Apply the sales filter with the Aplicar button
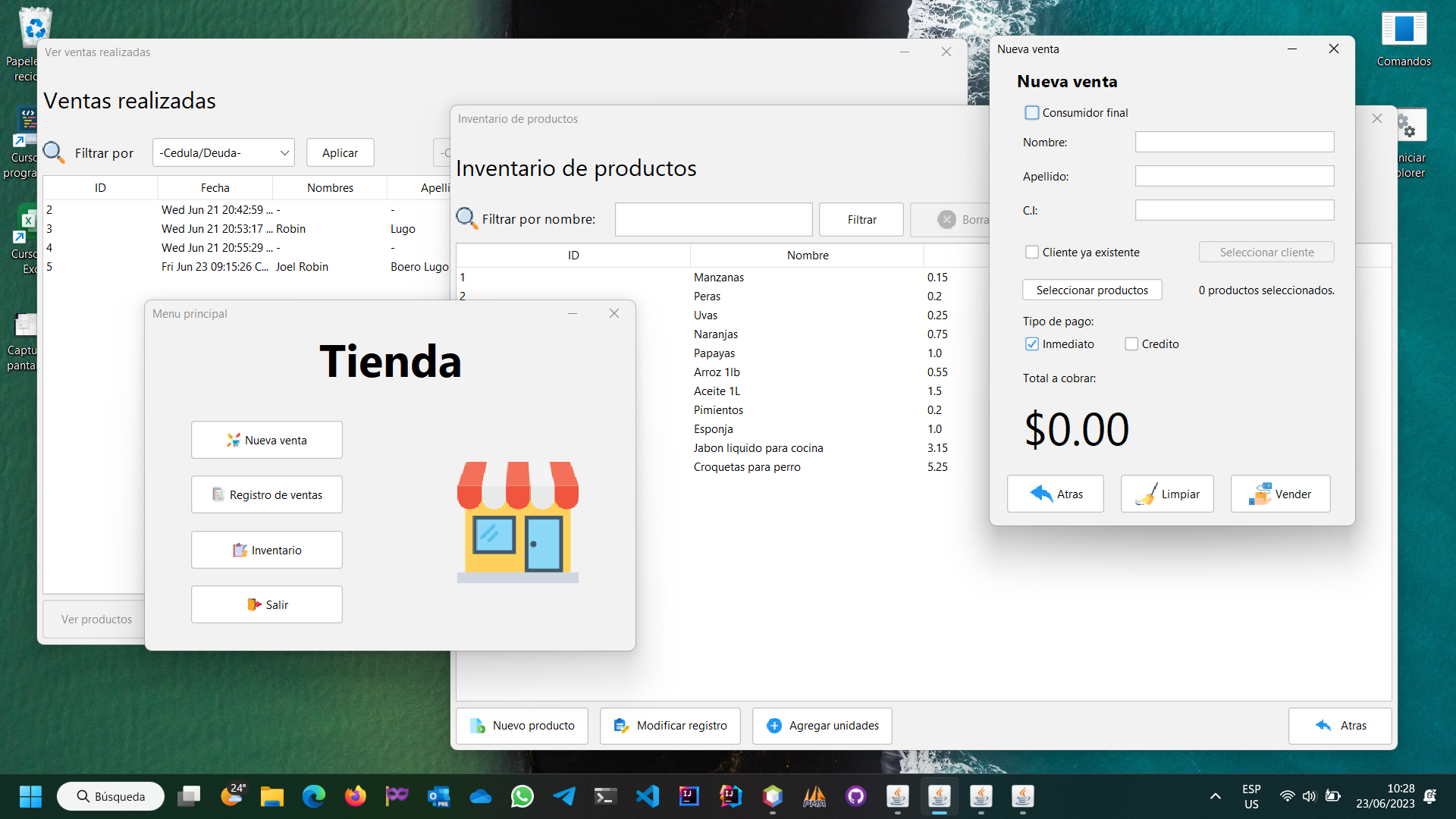Viewport: 1456px width, 819px height. tap(340, 152)
